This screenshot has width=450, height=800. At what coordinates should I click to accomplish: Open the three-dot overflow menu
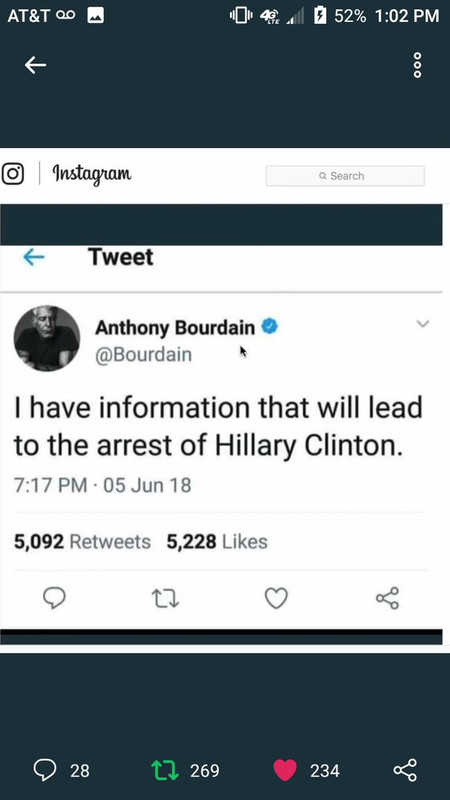click(417, 65)
